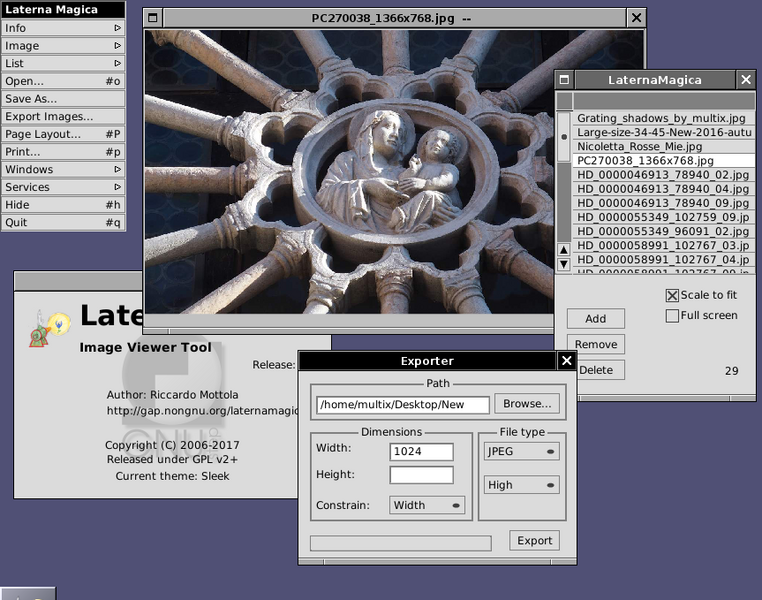
Task: Toggle Scale to fit checkbox
Action: 672,295
